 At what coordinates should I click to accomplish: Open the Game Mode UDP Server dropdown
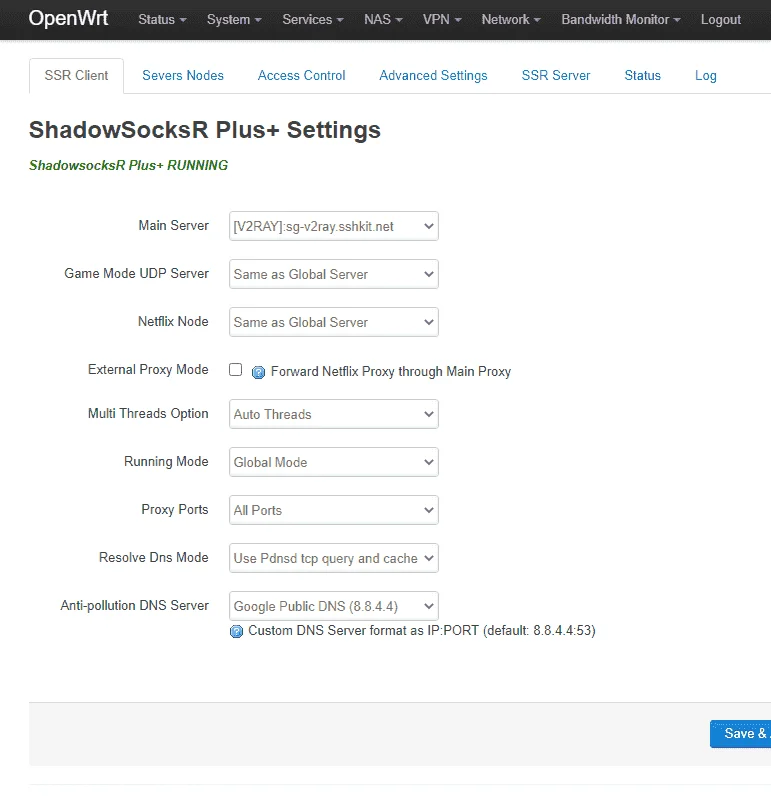334,274
